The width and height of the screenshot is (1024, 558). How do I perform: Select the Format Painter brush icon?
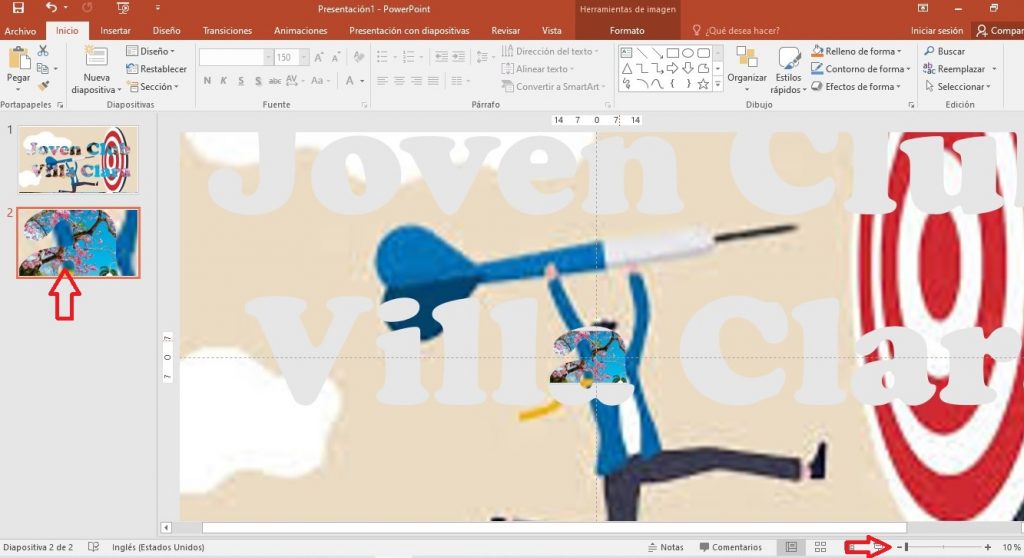point(43,86)
